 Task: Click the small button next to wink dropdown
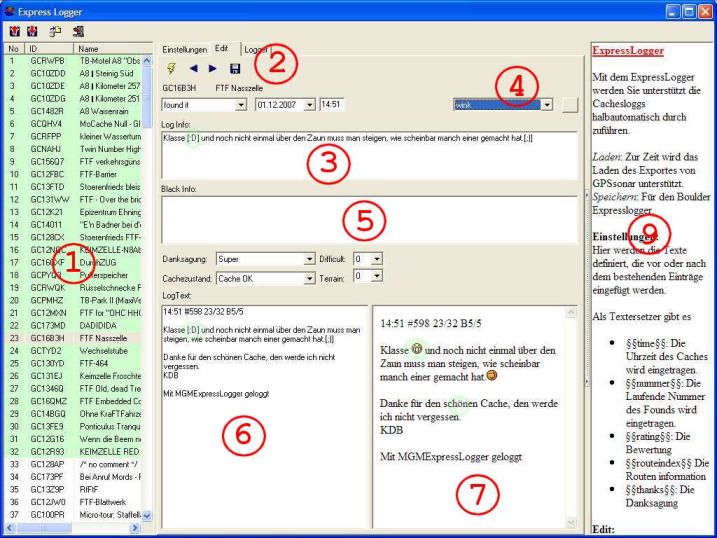click(x=570, y=105)
